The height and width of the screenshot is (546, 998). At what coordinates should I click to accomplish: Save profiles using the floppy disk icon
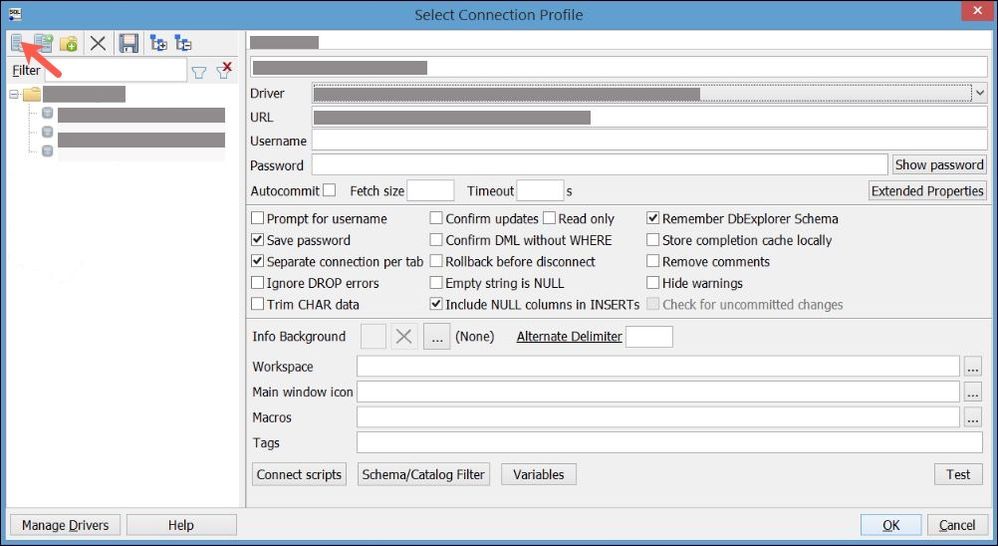point(128,43)
